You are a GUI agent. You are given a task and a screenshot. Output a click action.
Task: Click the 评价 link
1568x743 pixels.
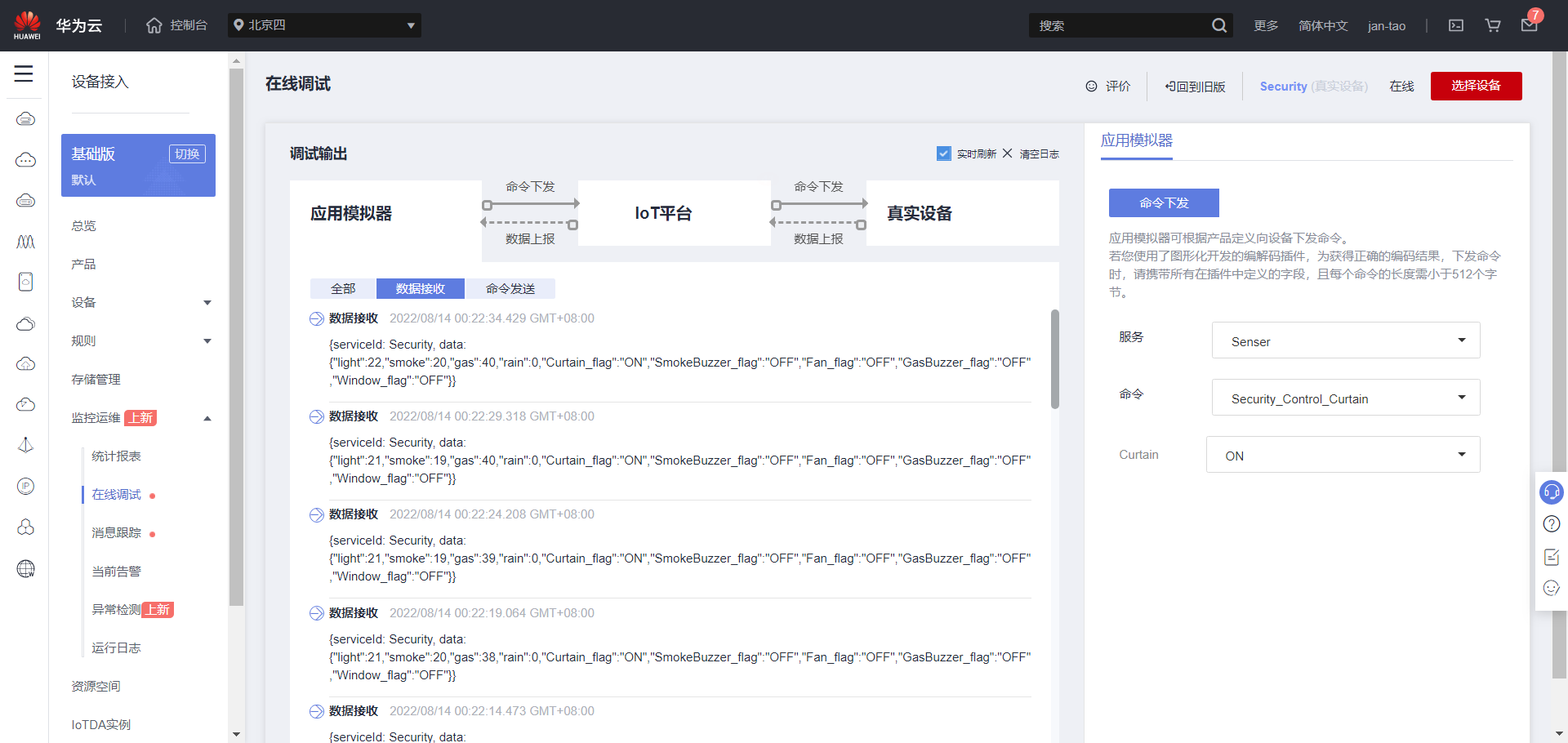(x=1118, y=87)
